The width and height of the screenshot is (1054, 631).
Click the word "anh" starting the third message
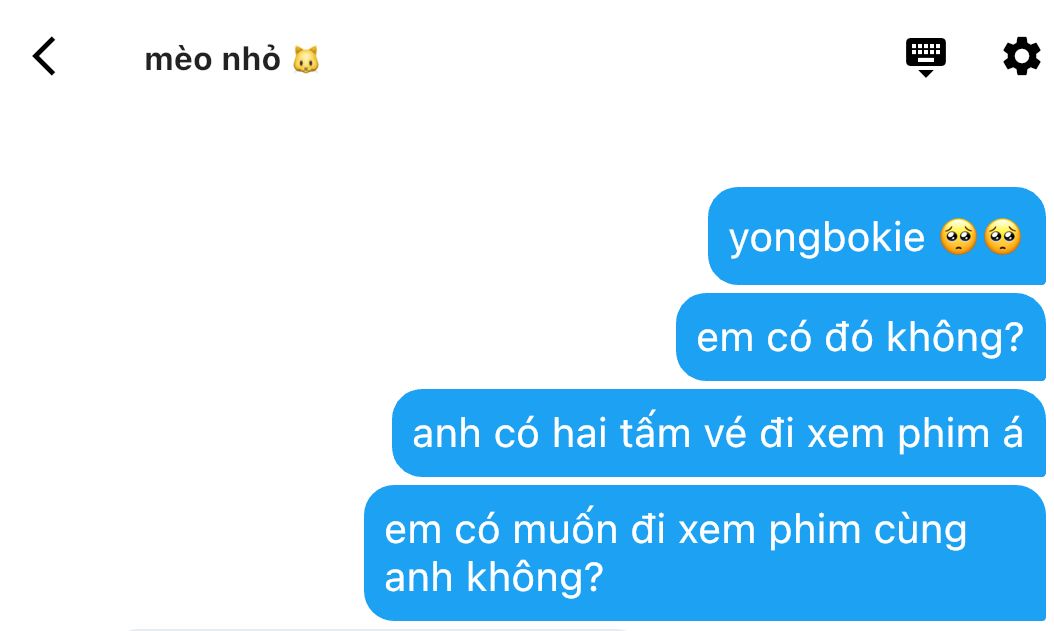click(x=446, y=433)
